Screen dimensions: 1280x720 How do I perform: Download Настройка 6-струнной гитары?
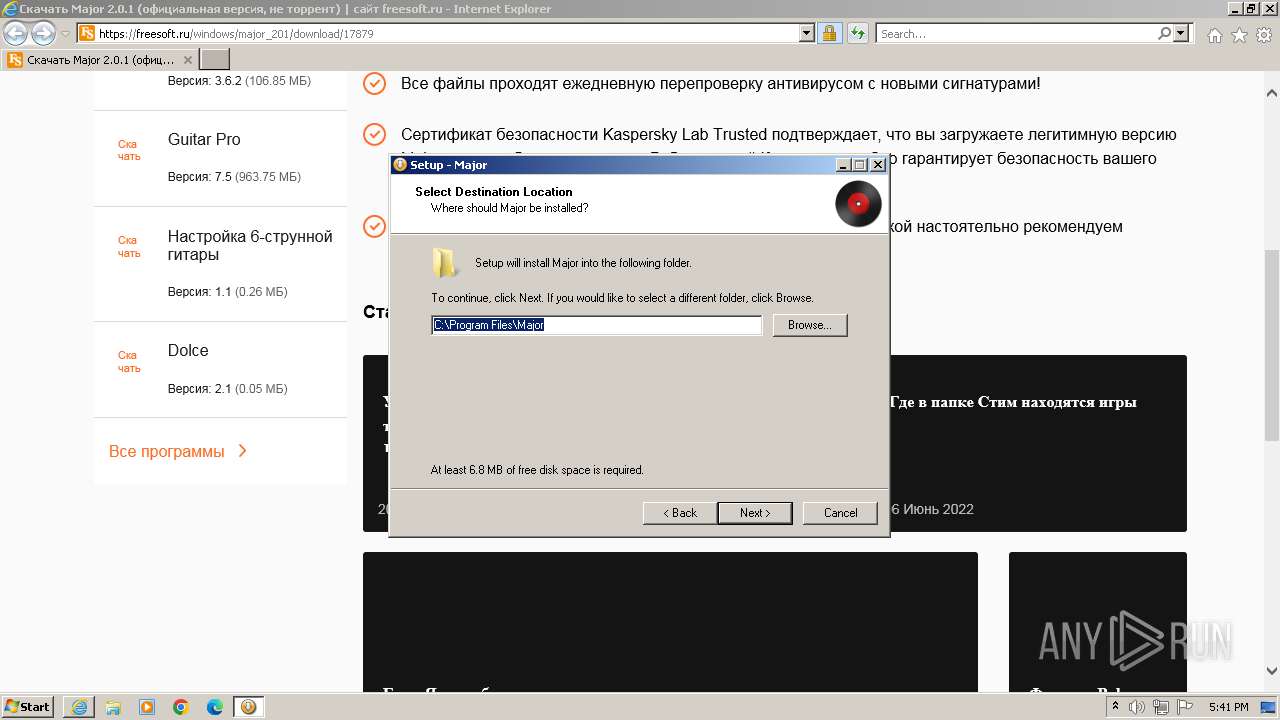tap(128, 246)
